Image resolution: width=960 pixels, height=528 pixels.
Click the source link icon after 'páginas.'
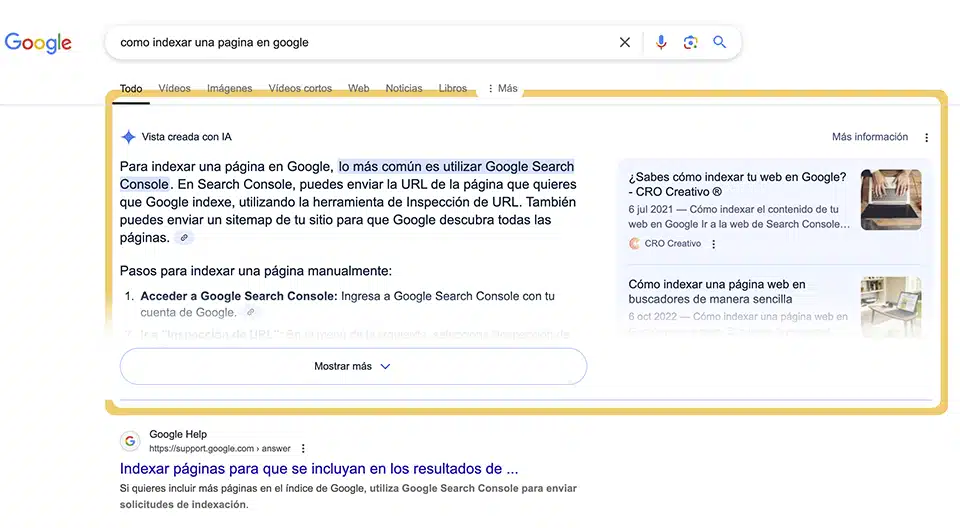[184, 238]
